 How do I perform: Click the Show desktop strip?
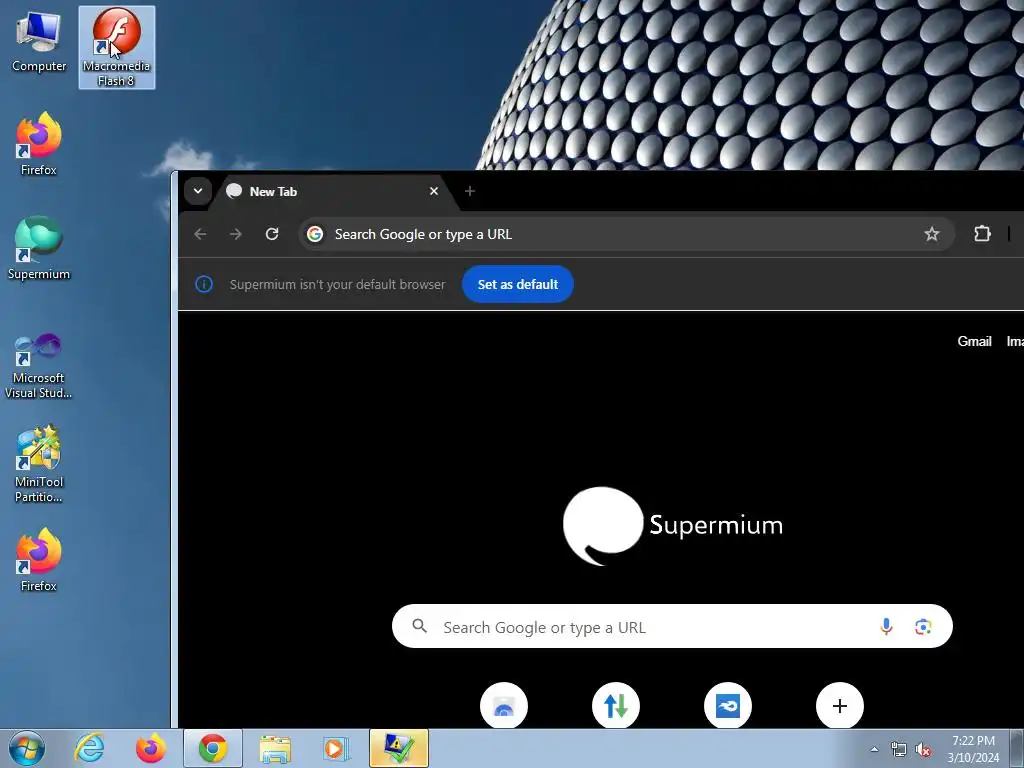1017,748
